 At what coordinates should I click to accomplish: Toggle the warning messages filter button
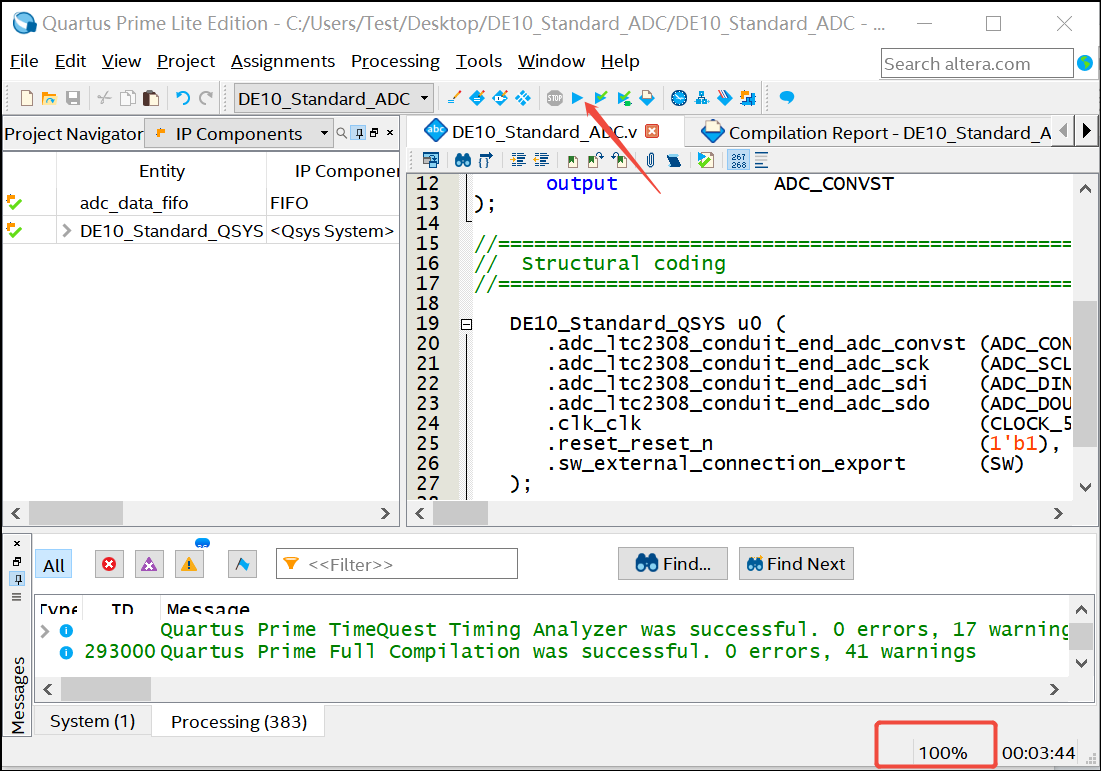pyautogui.click(x=189, y=565)
